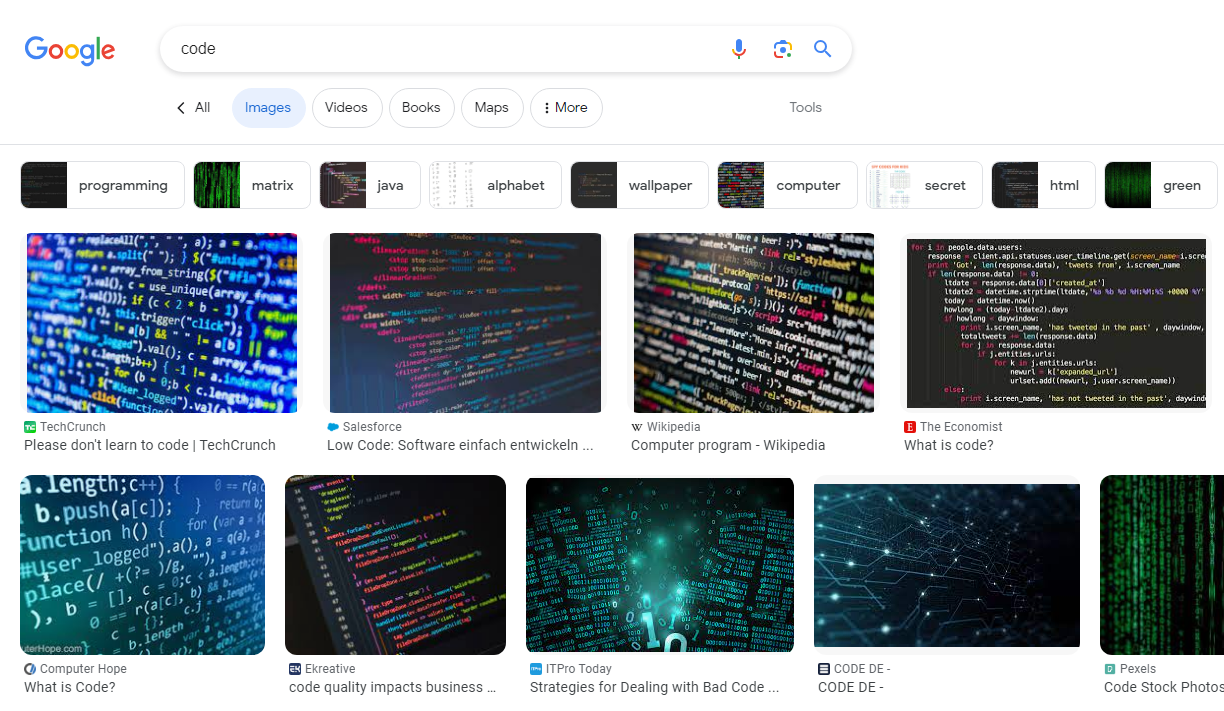
Task: Select the matrix filter chip
Action: point(251,184)
